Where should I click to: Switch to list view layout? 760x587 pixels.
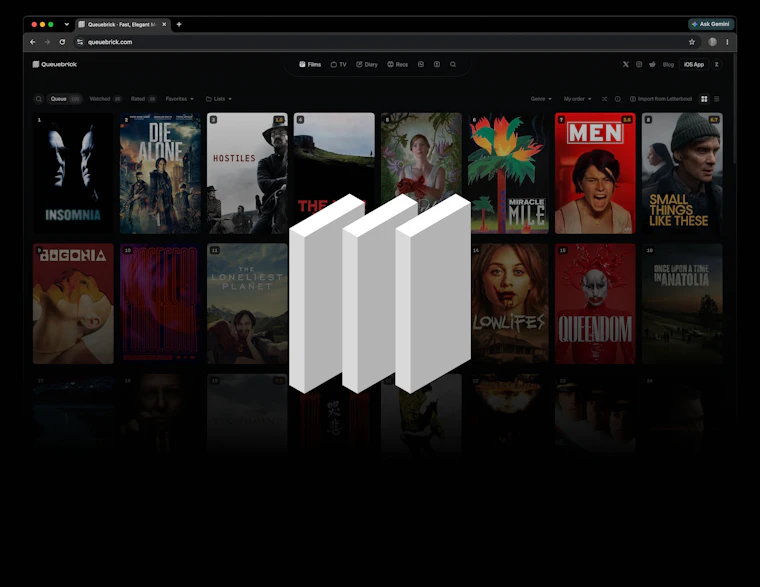(717, 99)
